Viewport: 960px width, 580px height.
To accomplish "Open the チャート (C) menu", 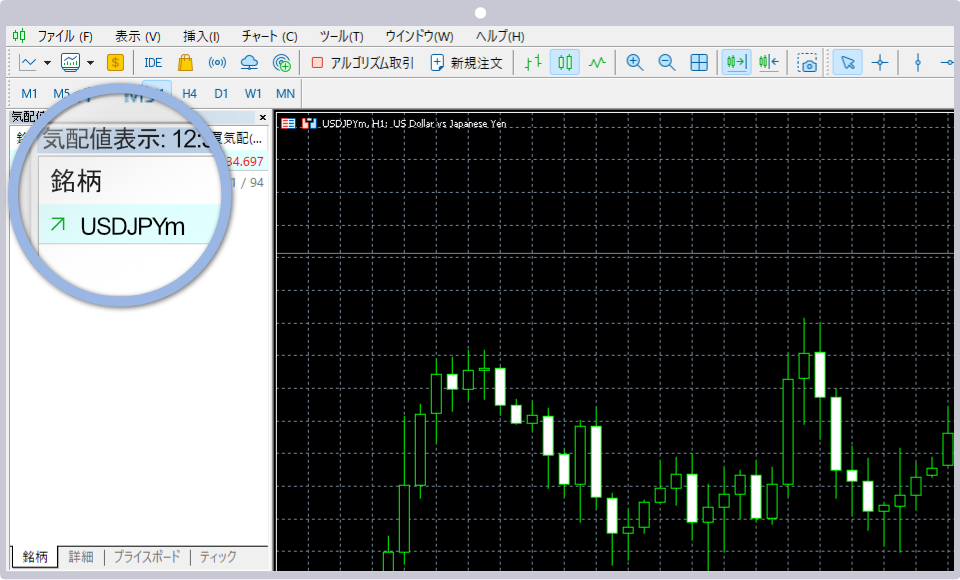I will point(269,37).
